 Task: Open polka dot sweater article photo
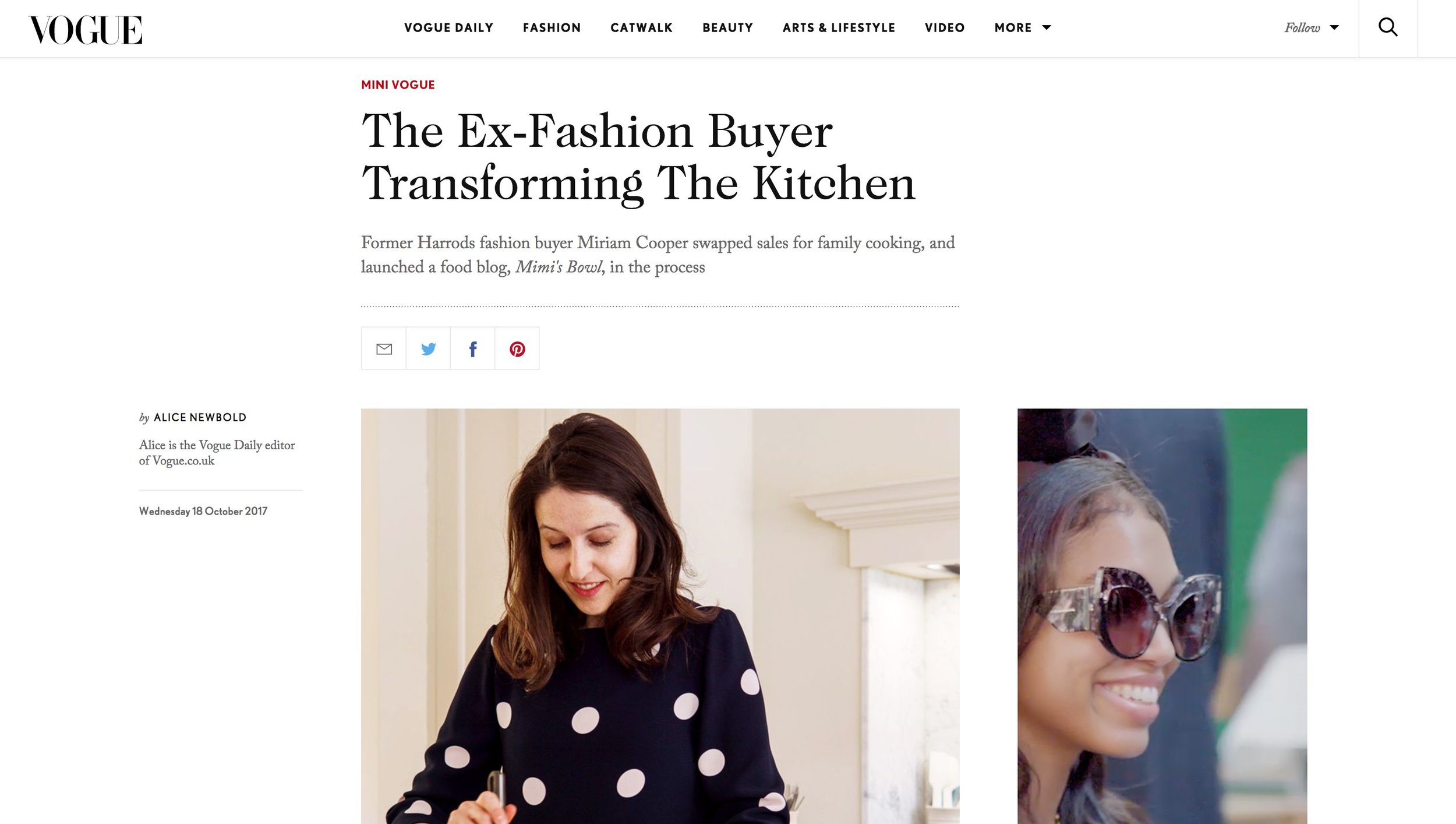pyautogui.click(x=660, y=616)
